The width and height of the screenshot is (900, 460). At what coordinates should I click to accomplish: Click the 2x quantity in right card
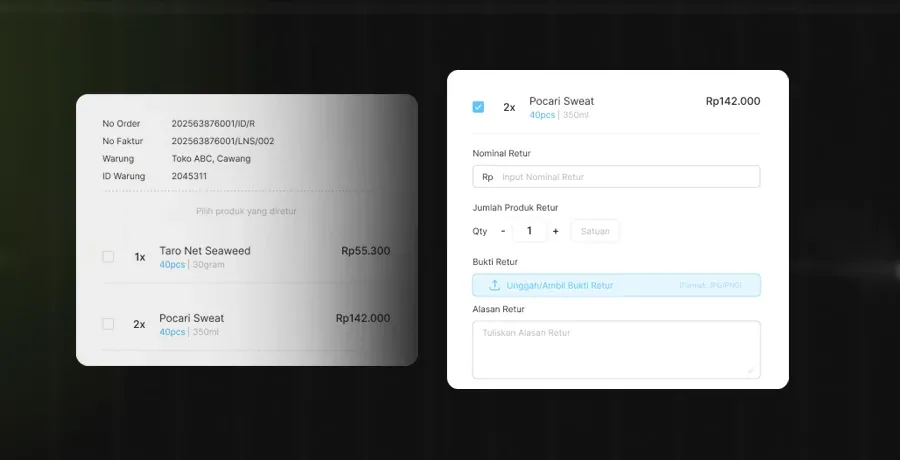[x=509, y=107]
